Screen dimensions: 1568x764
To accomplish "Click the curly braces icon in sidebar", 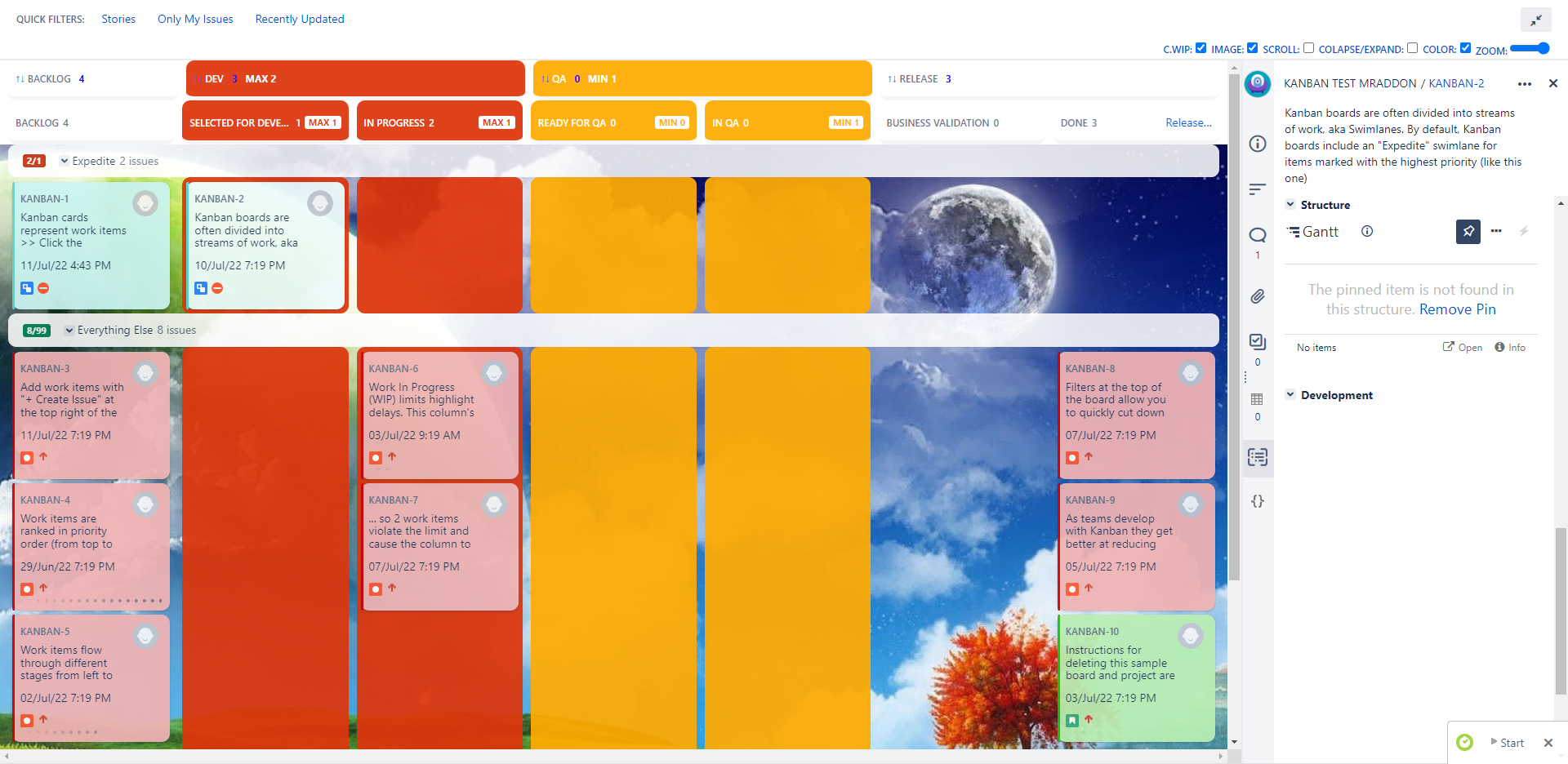I will (1258, 501).
